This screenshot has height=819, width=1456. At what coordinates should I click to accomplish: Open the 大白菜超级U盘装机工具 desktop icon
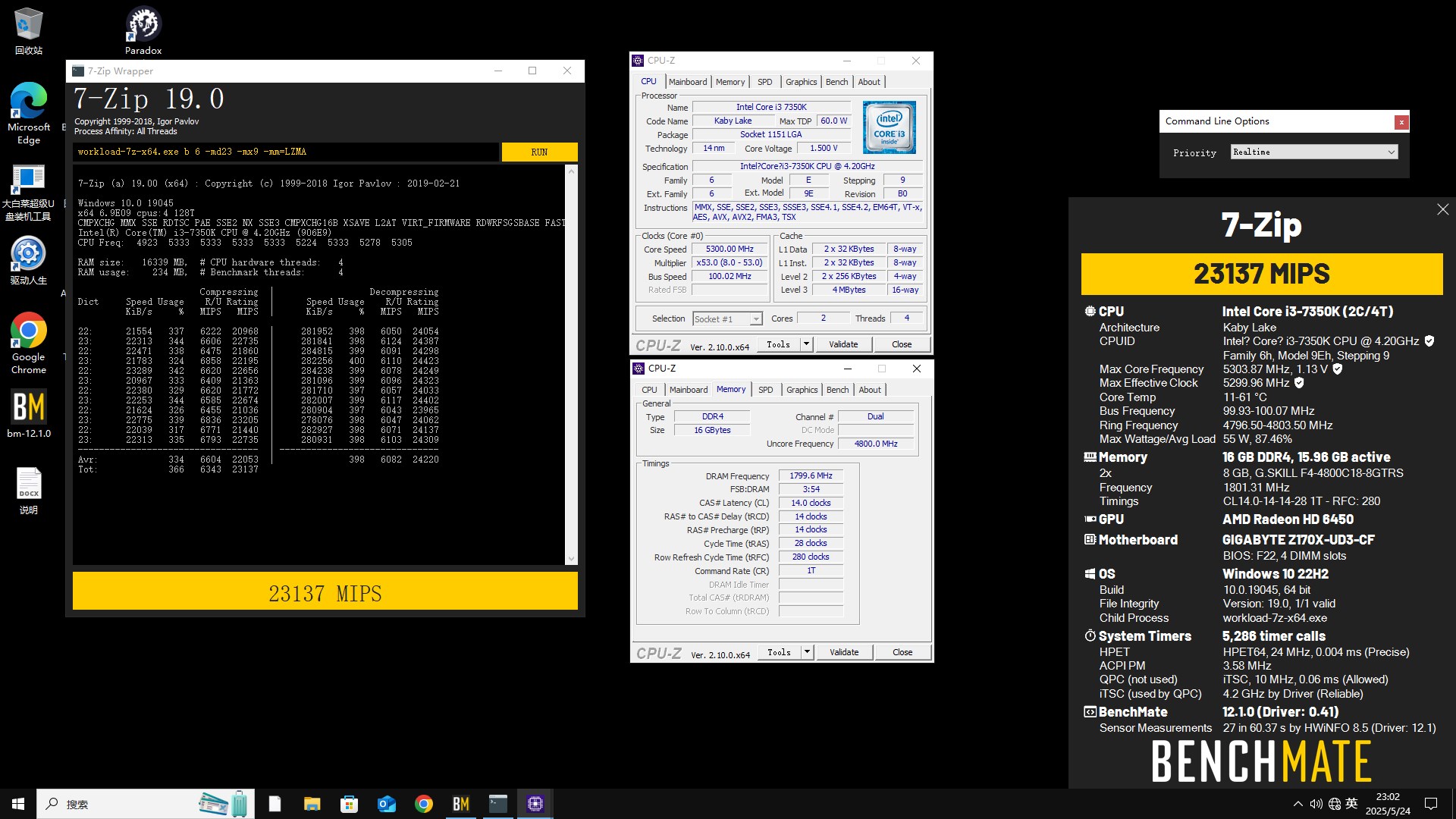[28, 192]
